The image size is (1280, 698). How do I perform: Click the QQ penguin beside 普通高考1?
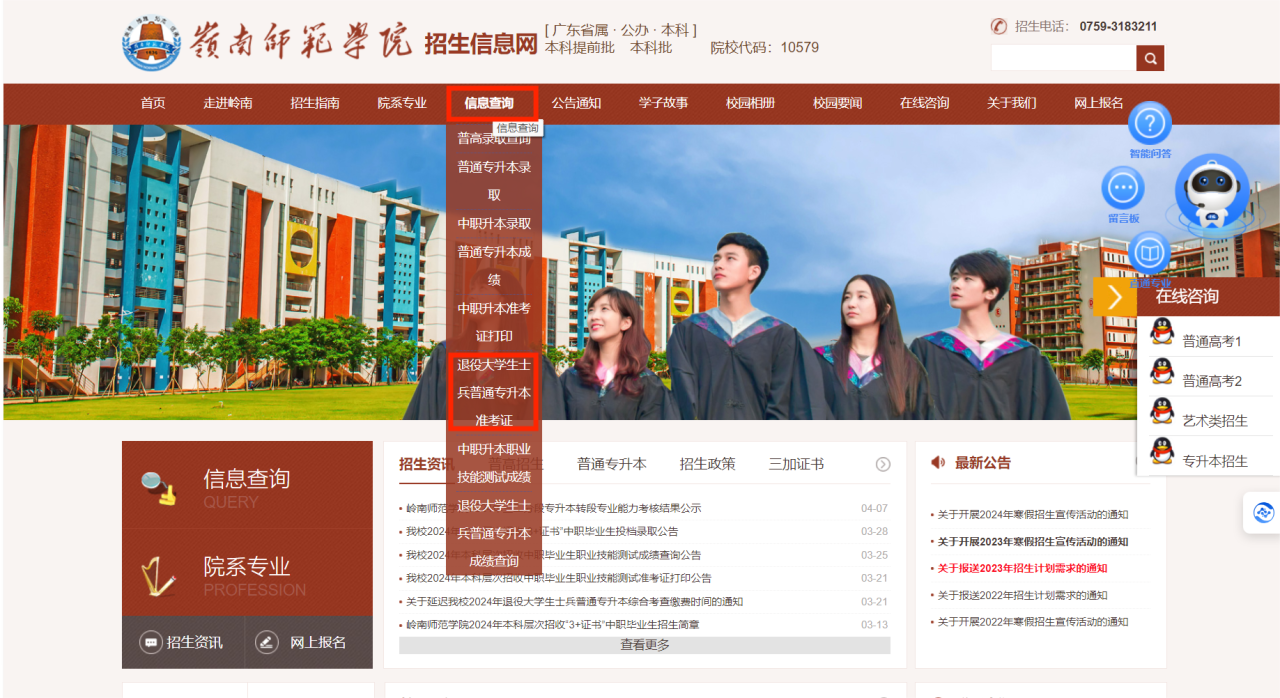coord(1161,331)
